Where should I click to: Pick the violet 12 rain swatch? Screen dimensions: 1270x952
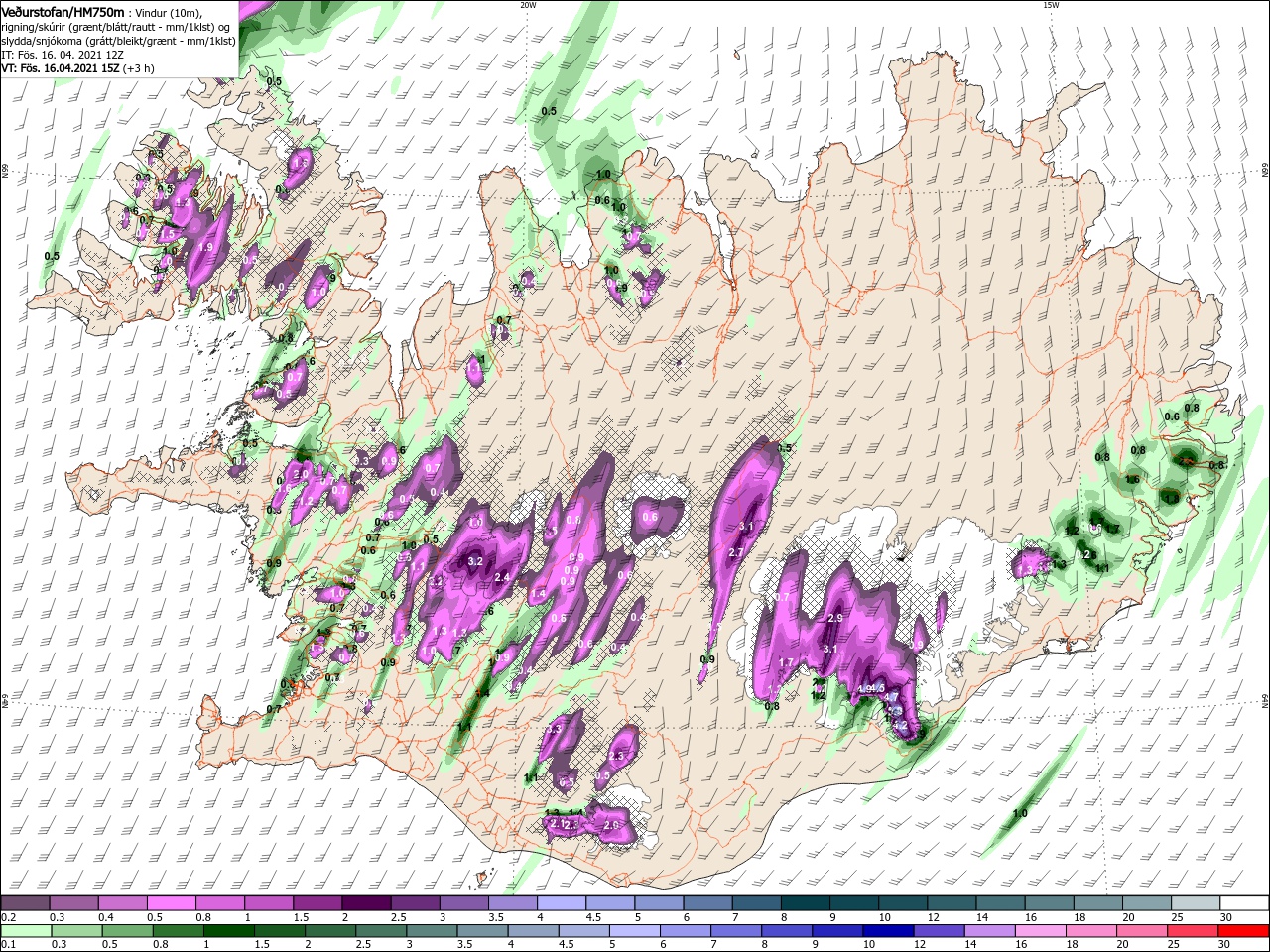[940, 931]
